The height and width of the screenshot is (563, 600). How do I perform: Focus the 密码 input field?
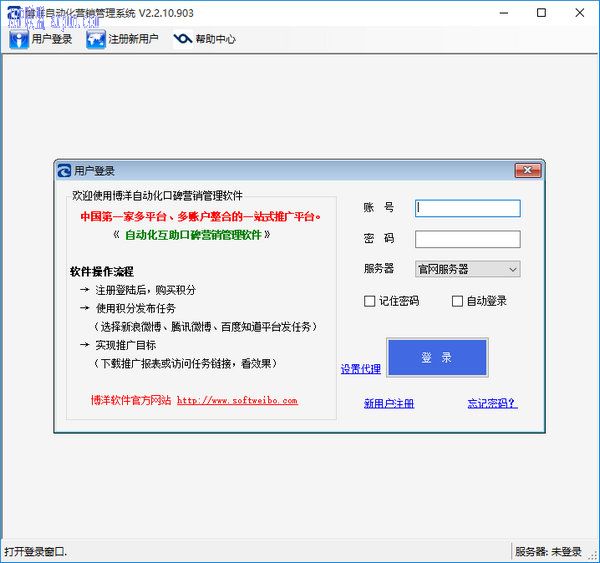pyautogui.click(x=468, y=239)
